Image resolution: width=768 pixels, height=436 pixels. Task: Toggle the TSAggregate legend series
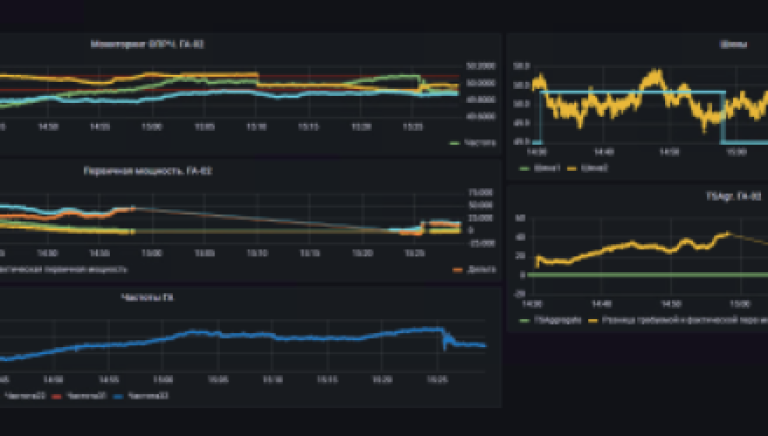[553, 320]
